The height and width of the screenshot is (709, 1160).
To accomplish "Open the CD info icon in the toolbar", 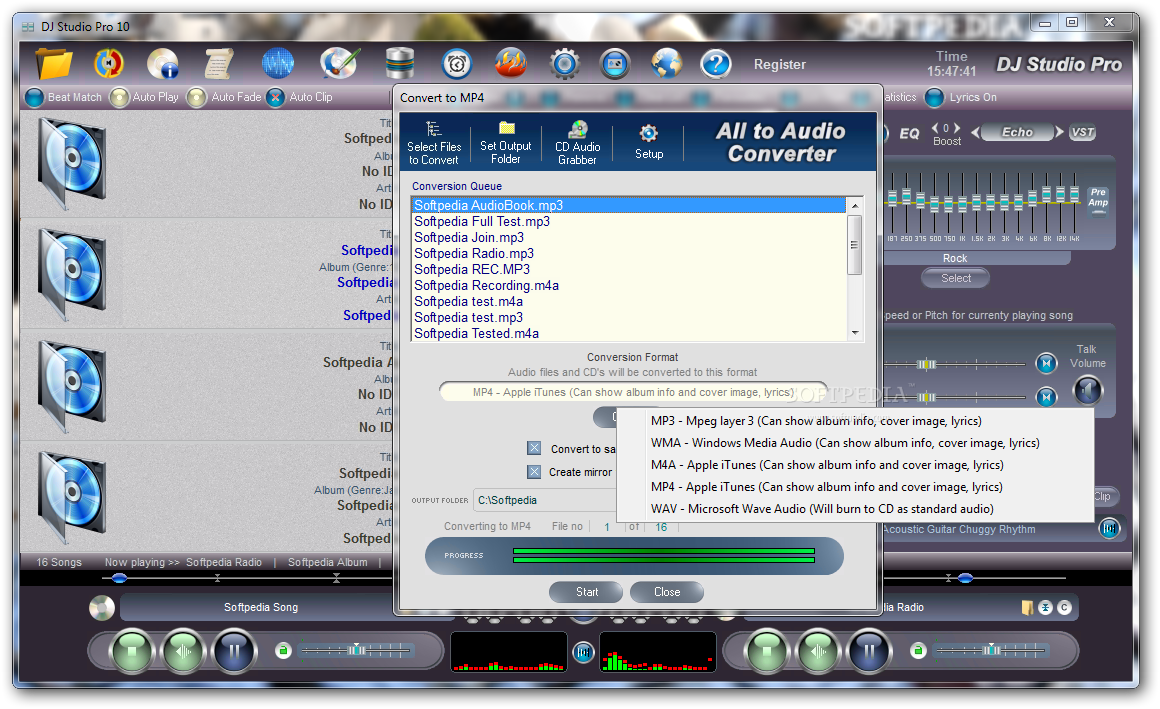I will (163, 64).
